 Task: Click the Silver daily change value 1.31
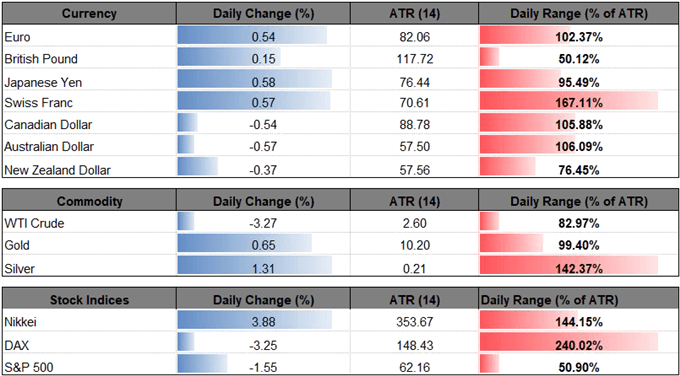[263, 269]
